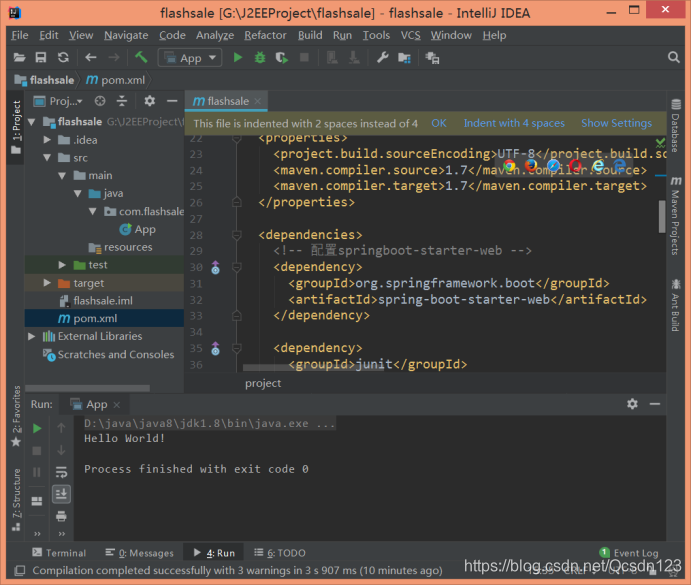Click the Synchronize refresh icon
The image size is (692, 585).
point(64,57)
